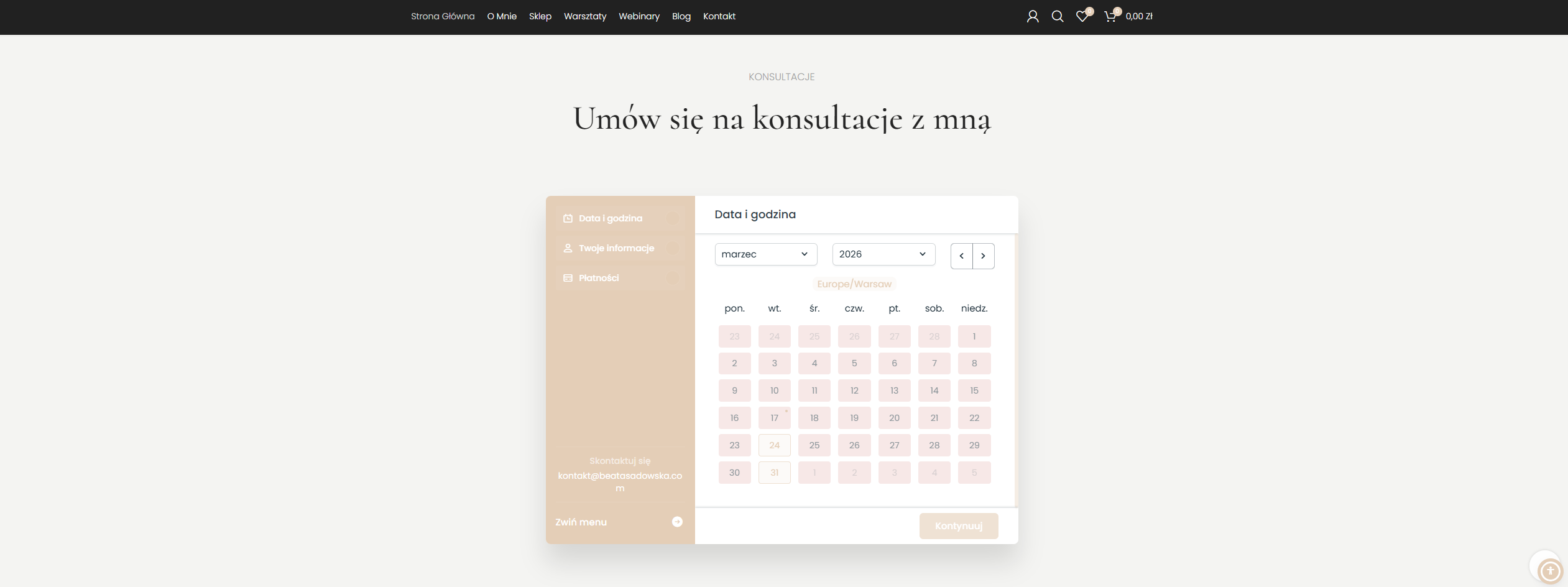The image size is (1568, 587).
Task: Open the shopping cart icon
Action: pos(1110,17)
